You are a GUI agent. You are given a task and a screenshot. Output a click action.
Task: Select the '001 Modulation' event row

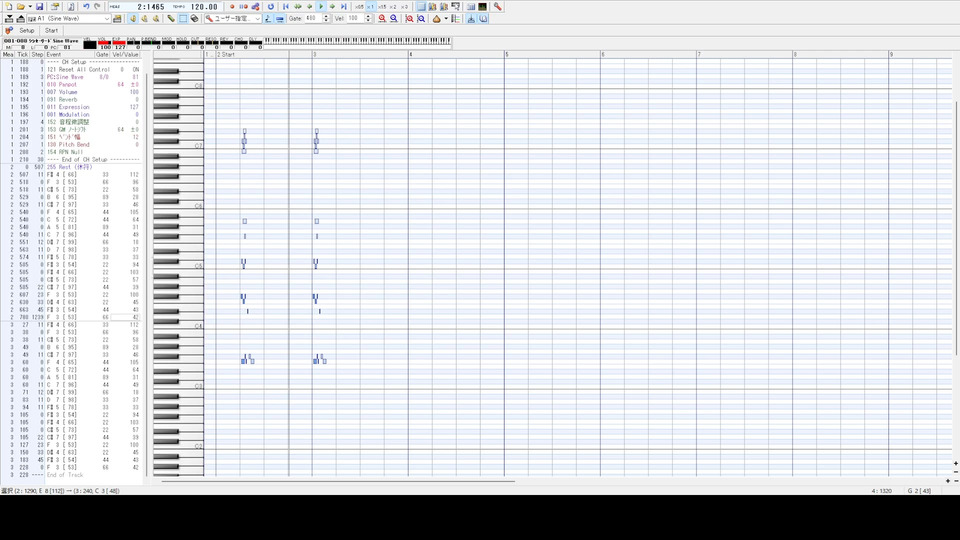point(71,114)
